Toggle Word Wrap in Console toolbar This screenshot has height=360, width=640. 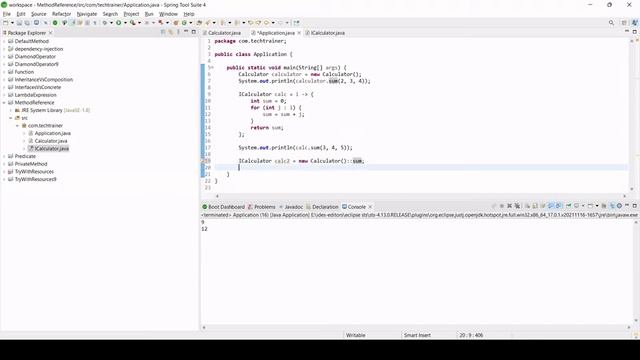542,206
